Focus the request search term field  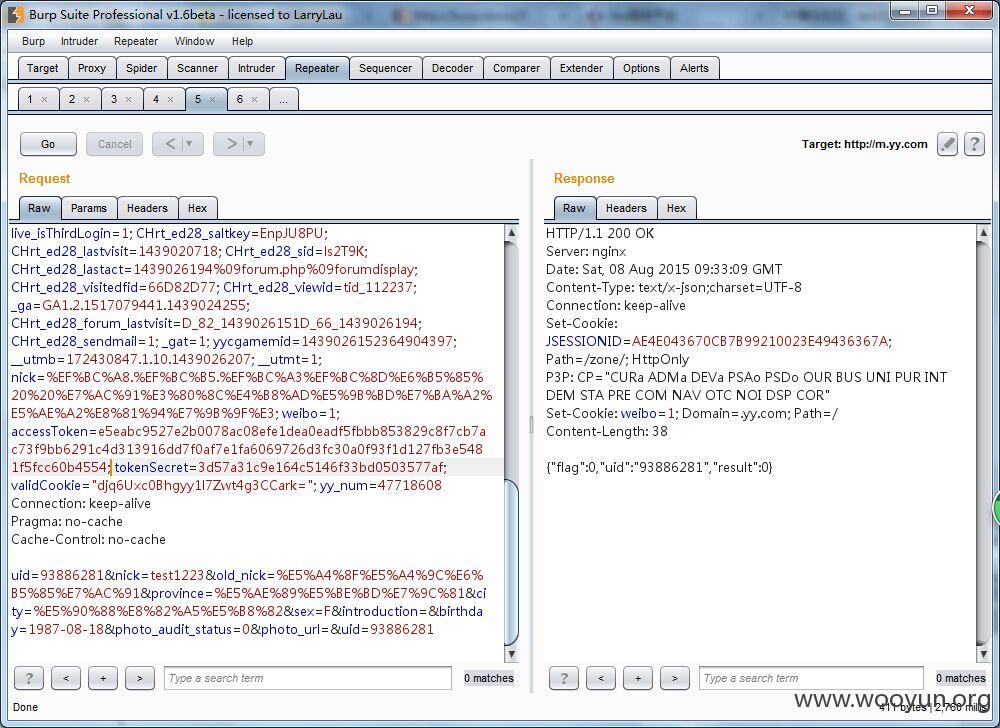point(308,678)
